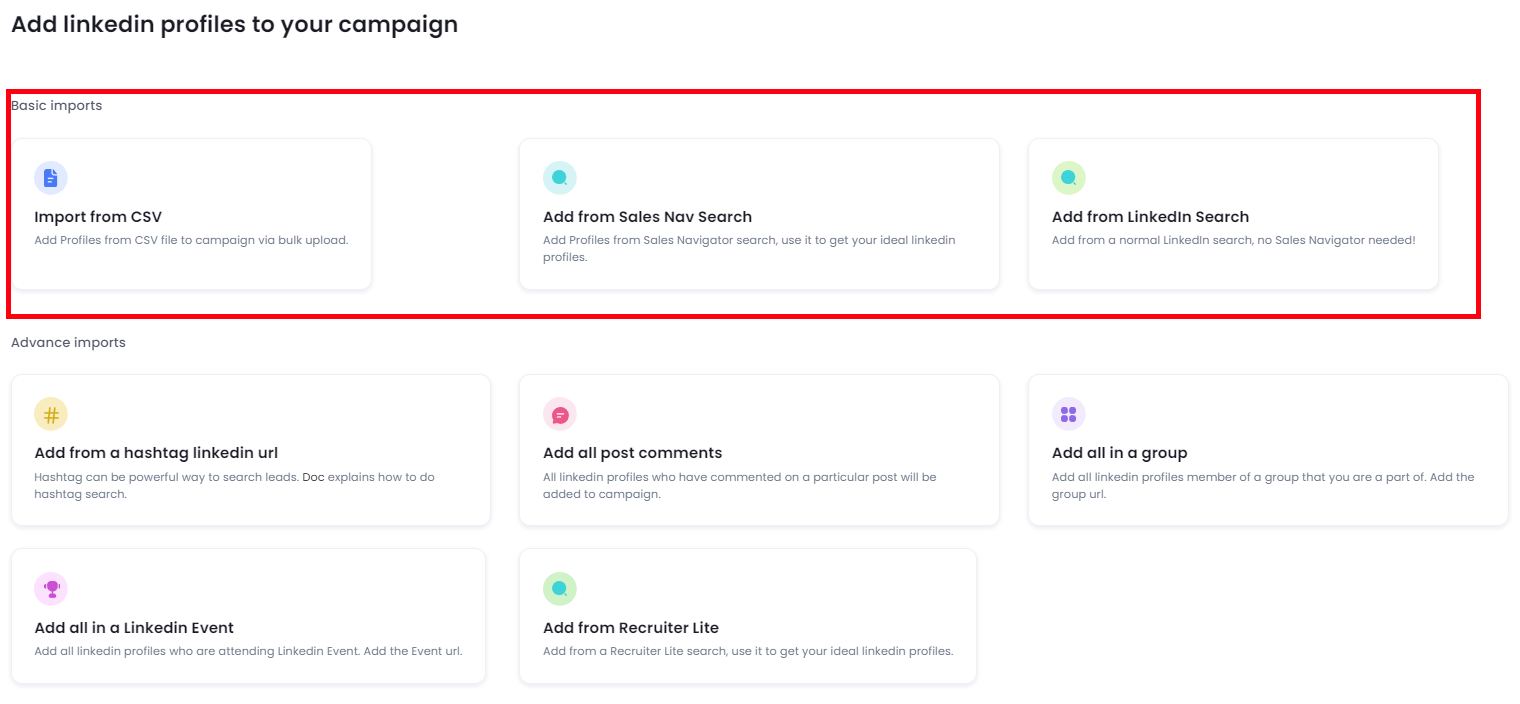
Task: Click the group members icon on Add all in a group
Action: click(1068, 413)
